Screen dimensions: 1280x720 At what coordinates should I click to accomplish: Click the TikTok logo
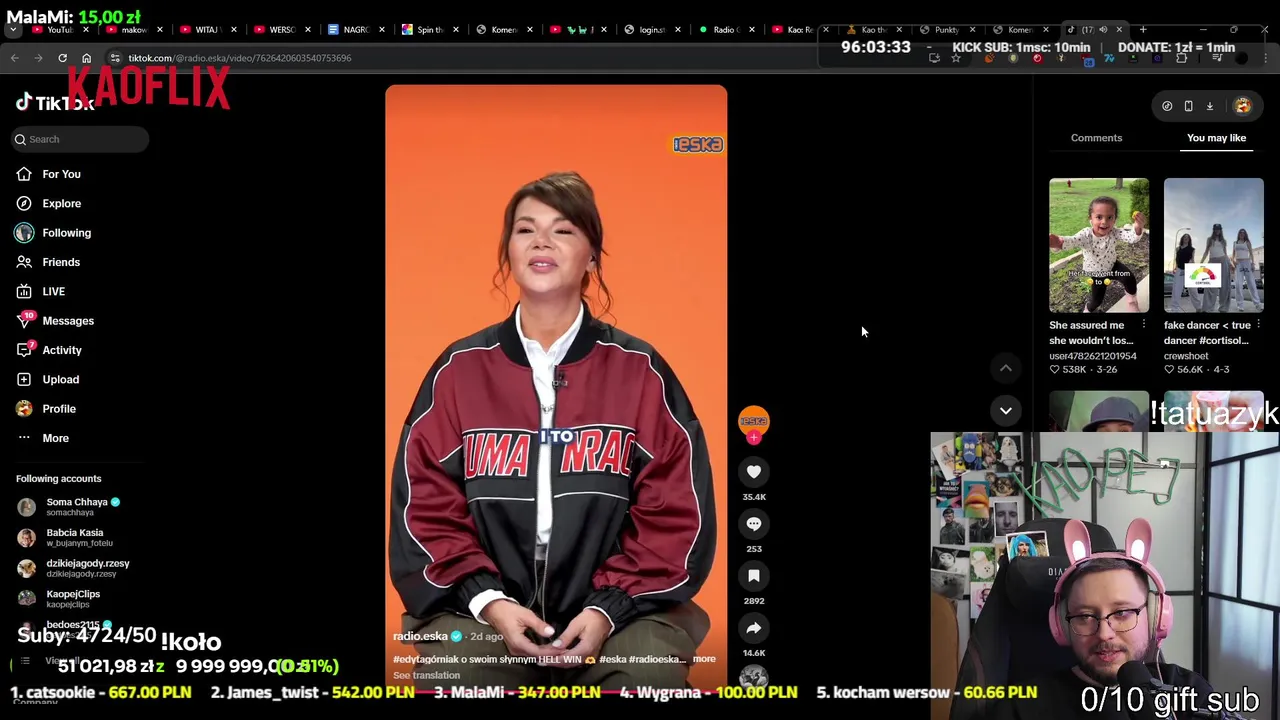pyautogui.click(x=54, y=102)
